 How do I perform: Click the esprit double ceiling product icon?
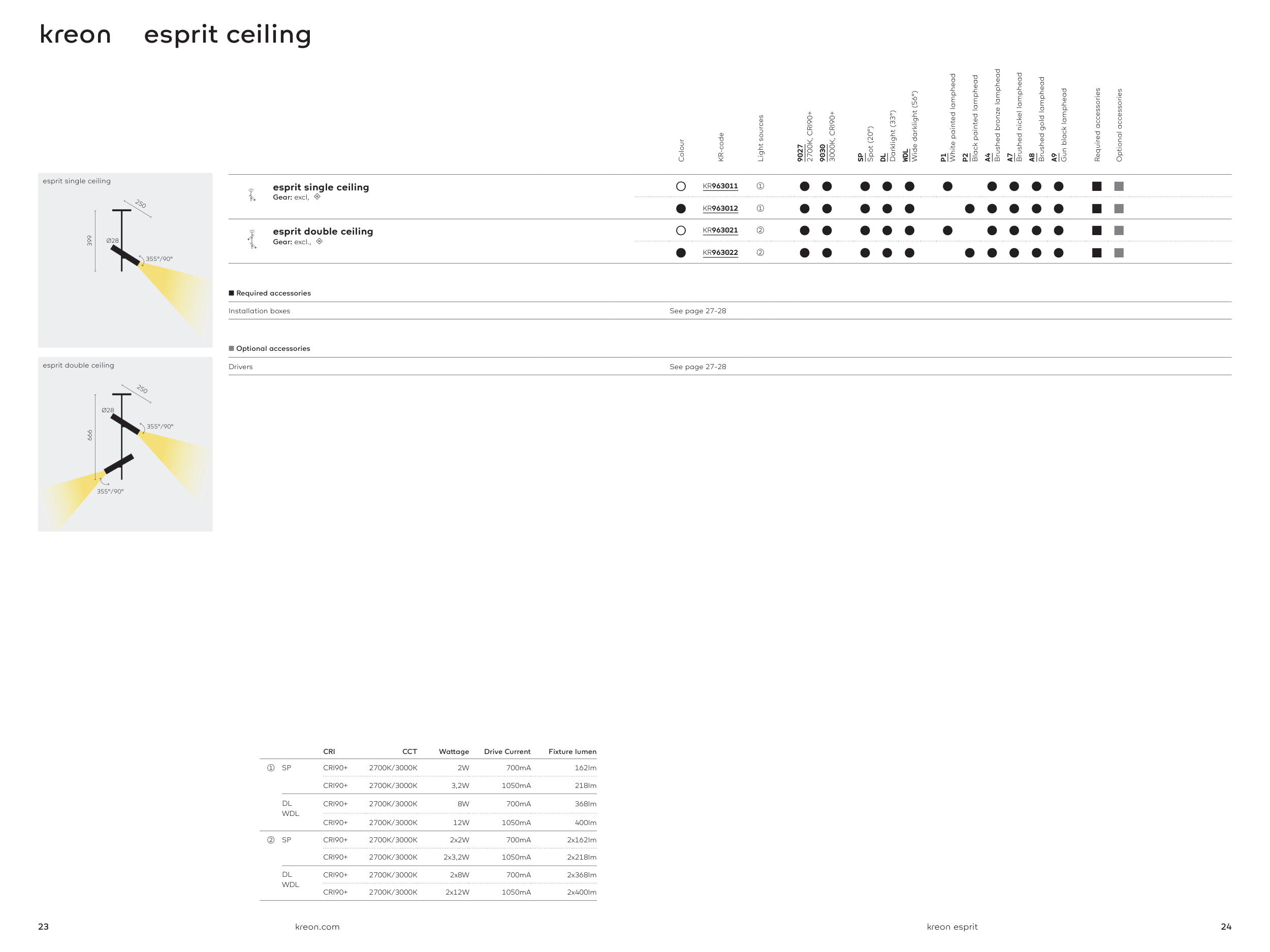pyautogui.click(x=251, y=239)
